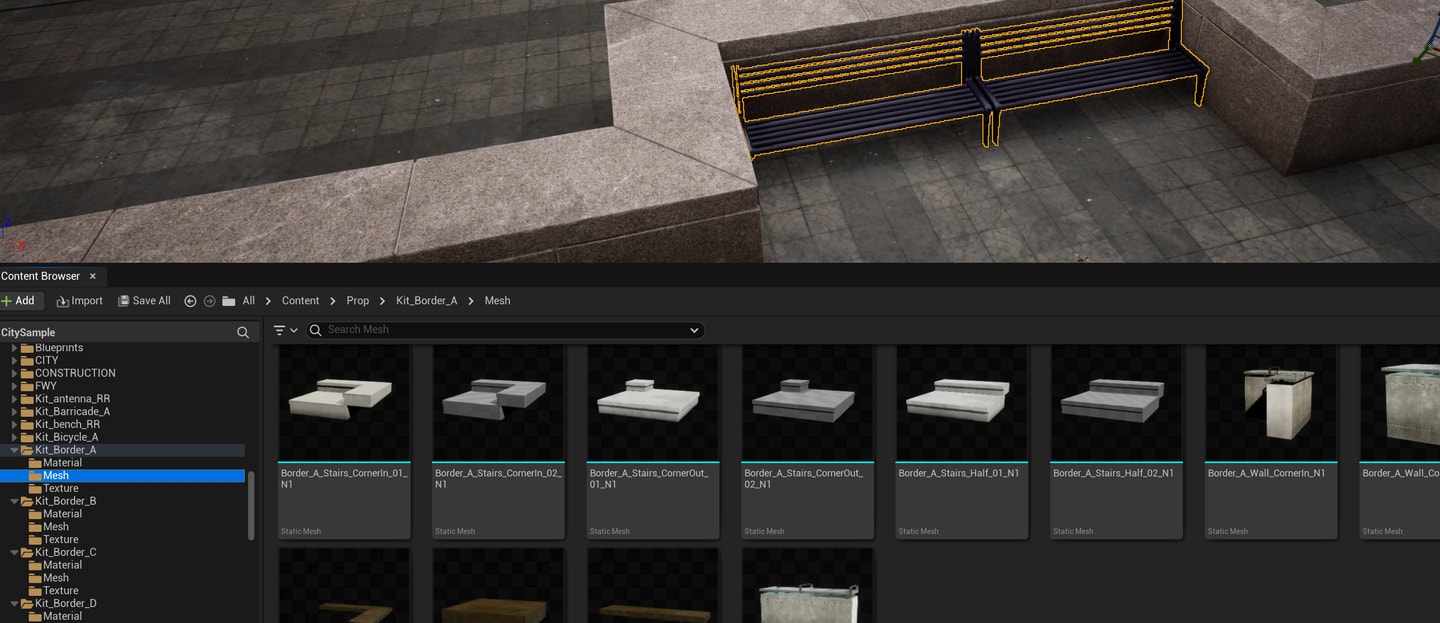Click Mesh folder icon under Kit_Border_C
Screen dimensions: 1440x623
(35, 578)
